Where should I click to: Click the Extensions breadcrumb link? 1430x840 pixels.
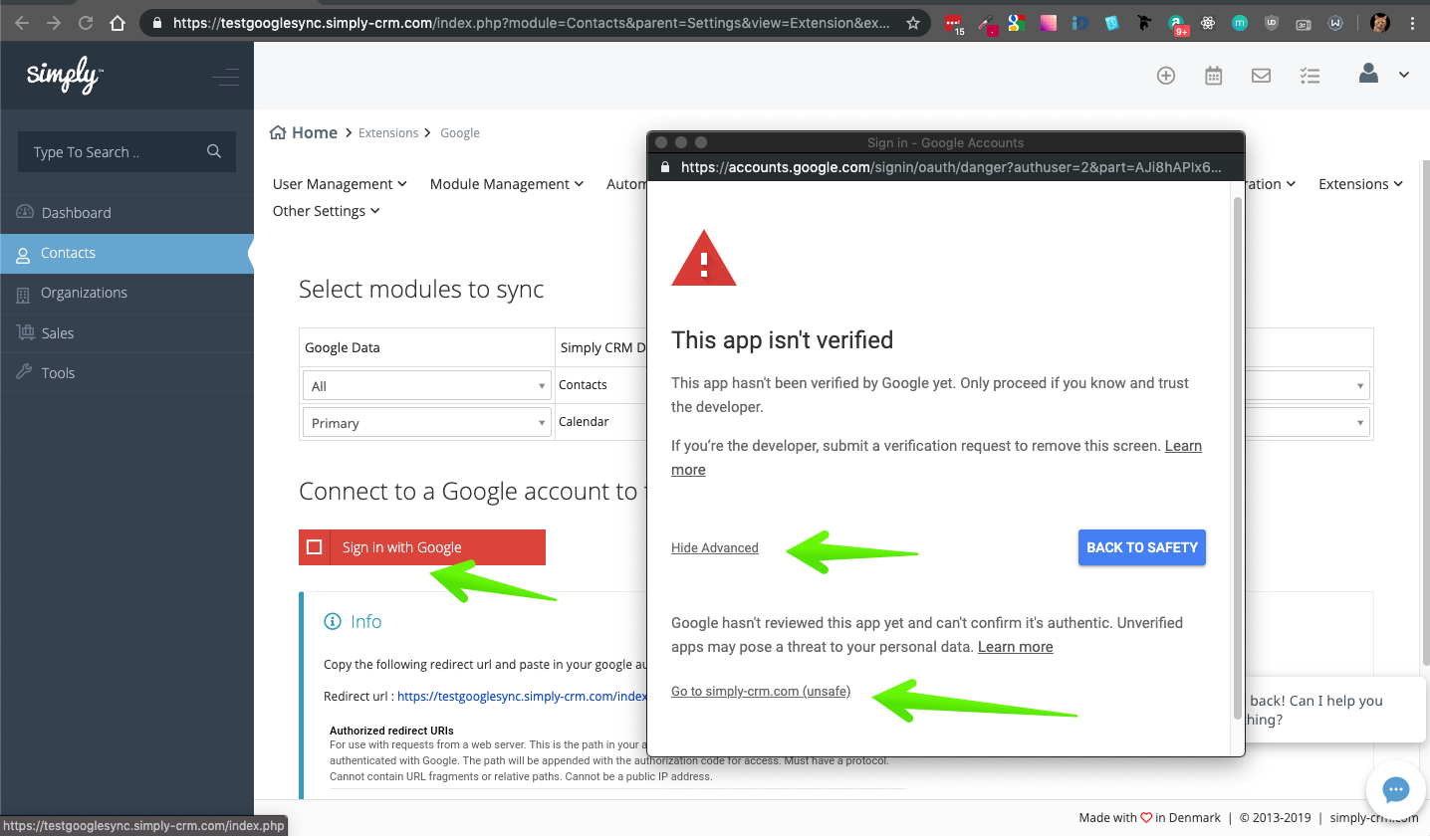tap(388, 133)
